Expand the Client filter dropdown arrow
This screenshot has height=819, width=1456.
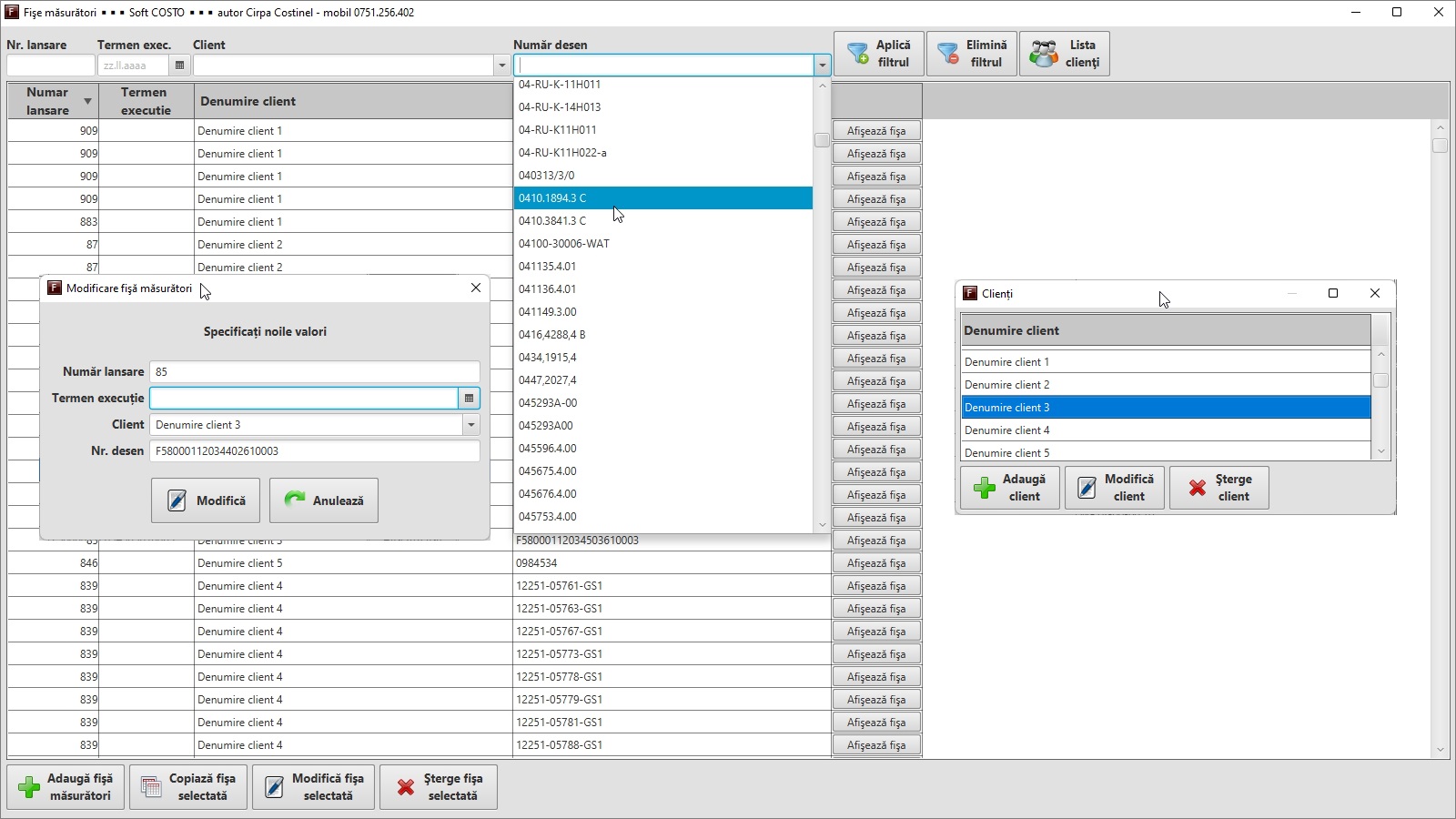click(x=501, y=66)
